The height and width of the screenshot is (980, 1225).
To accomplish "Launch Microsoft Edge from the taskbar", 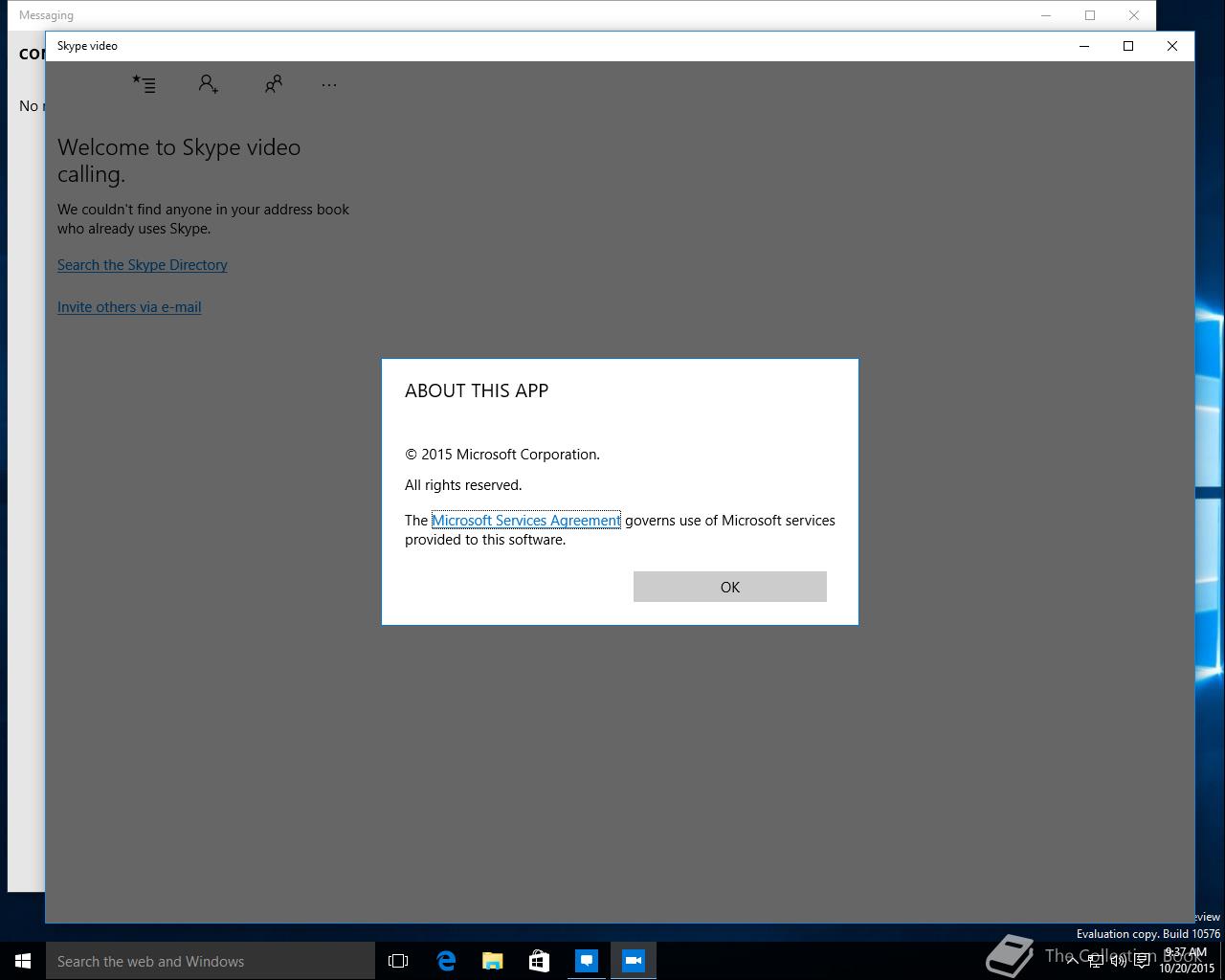I will pyautogui.click(x=446, y=961).
